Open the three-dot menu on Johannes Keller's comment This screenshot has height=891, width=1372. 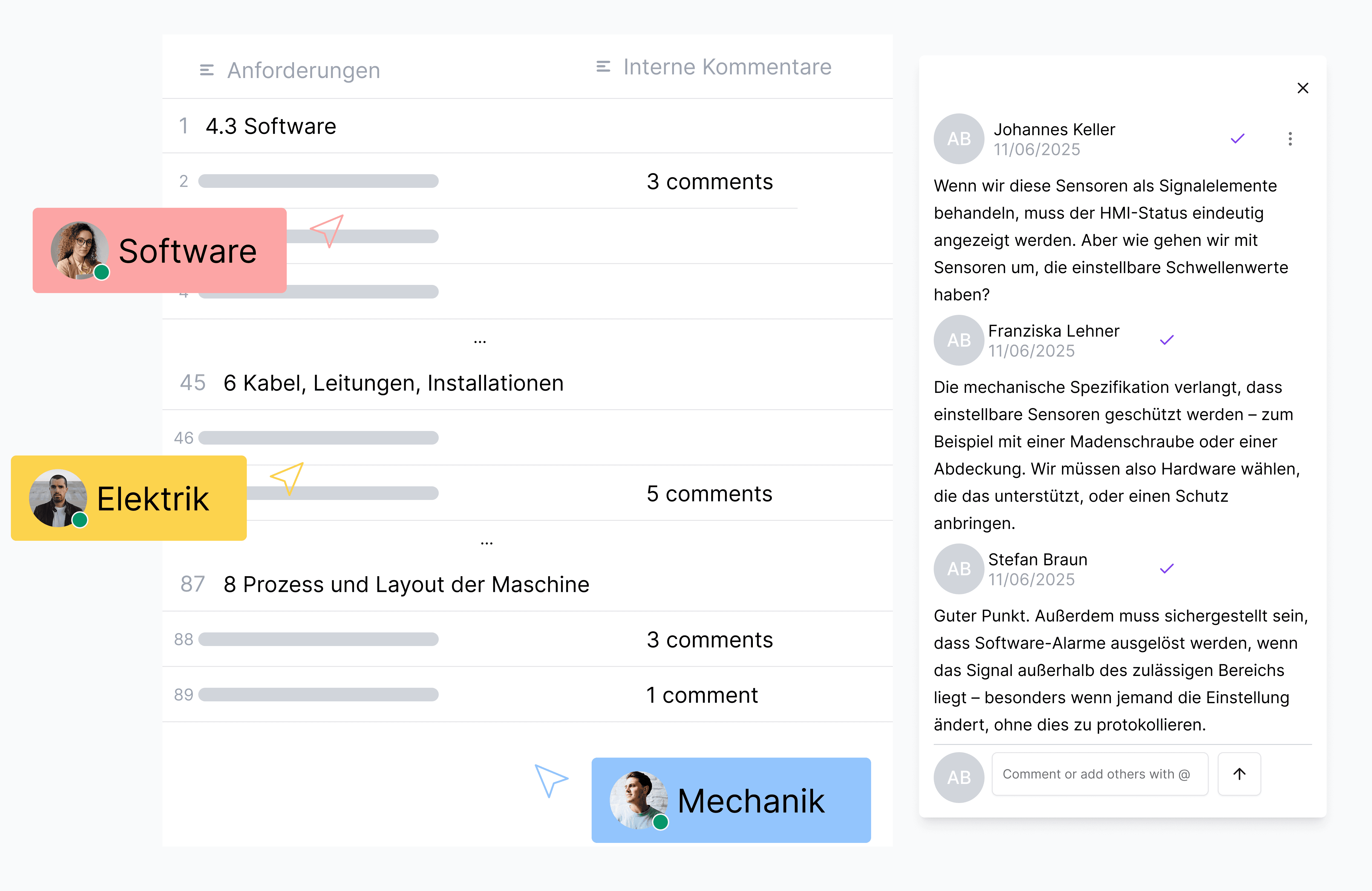(1289, 139)
